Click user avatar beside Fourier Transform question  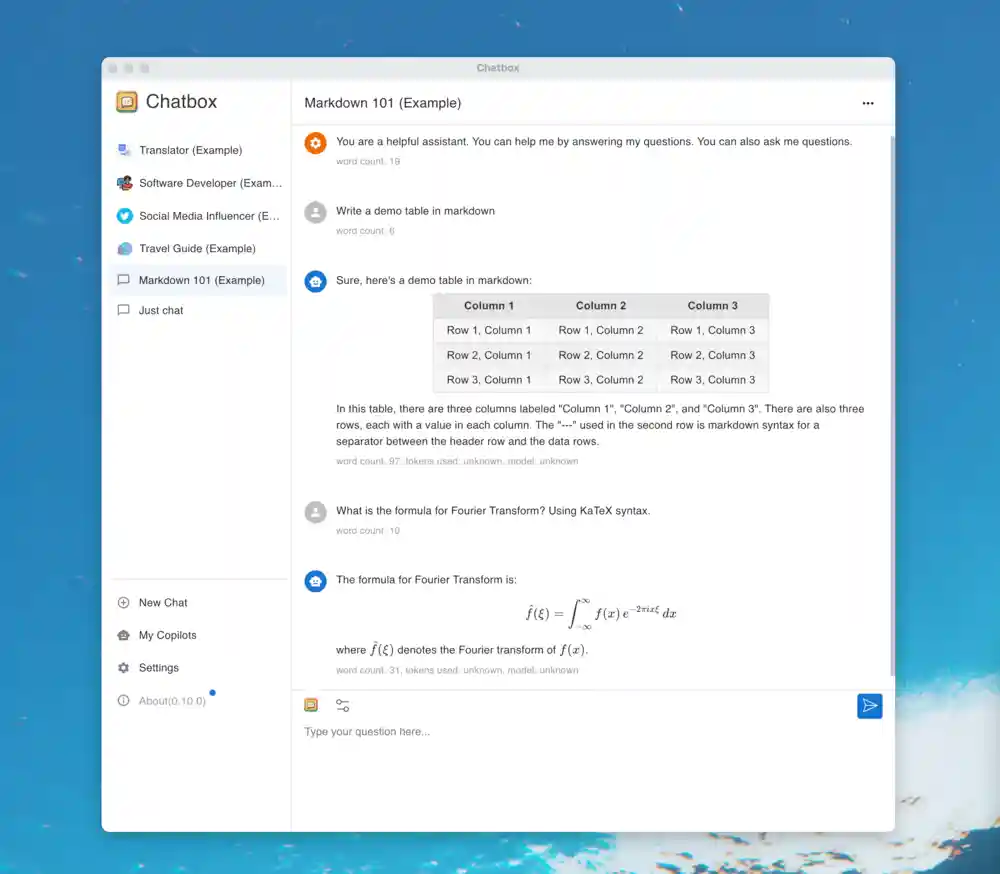(315, 512)
